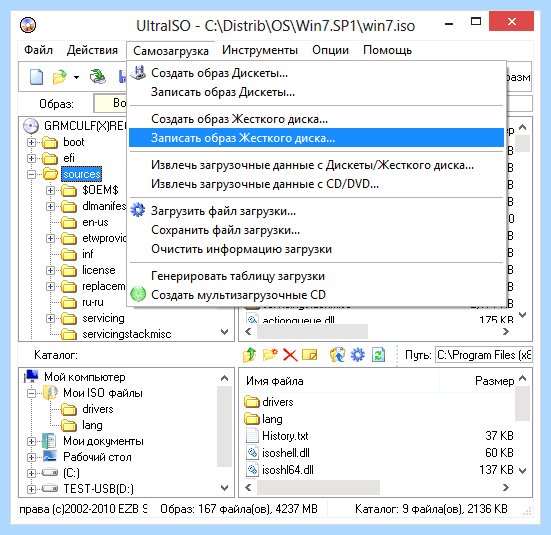
Task: Collapse the sources folder node
Action: (31, 174)
